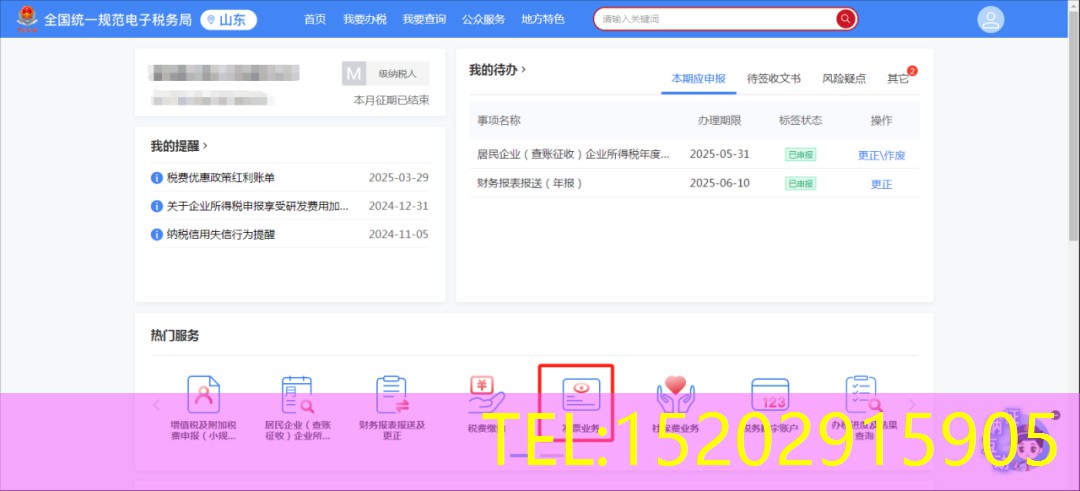Open the 公众服务 menu
The width and height of the screenshot is (1080, 491).
tap(483, 19)
